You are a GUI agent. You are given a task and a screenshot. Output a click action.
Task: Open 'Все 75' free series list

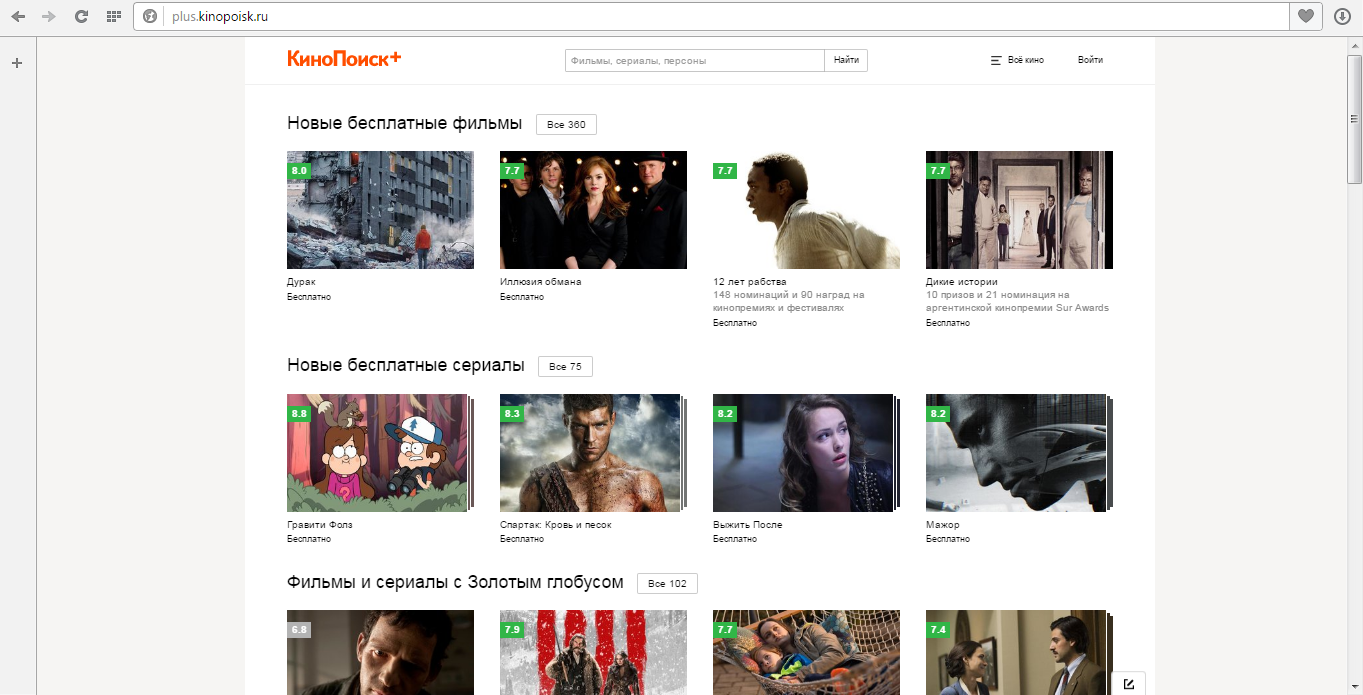[565, 366]
